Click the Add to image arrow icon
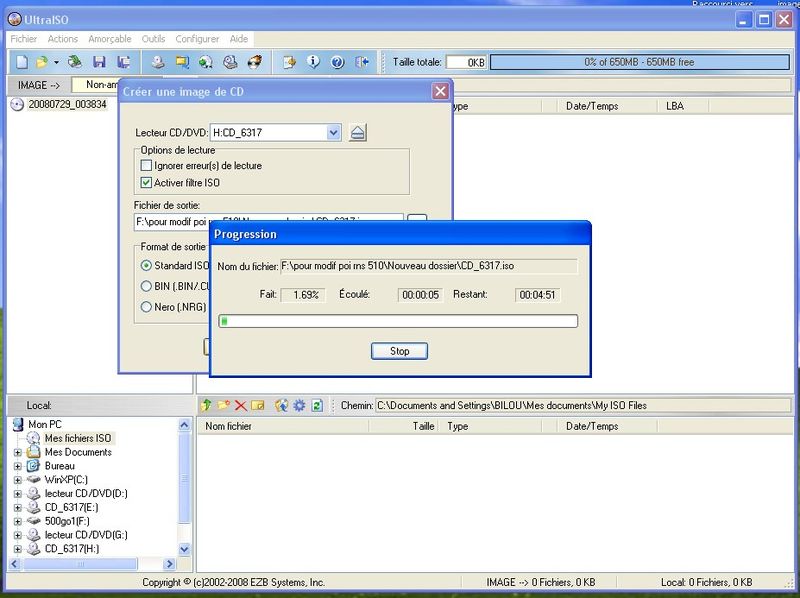Screen dimensions: 800x598 281,406
